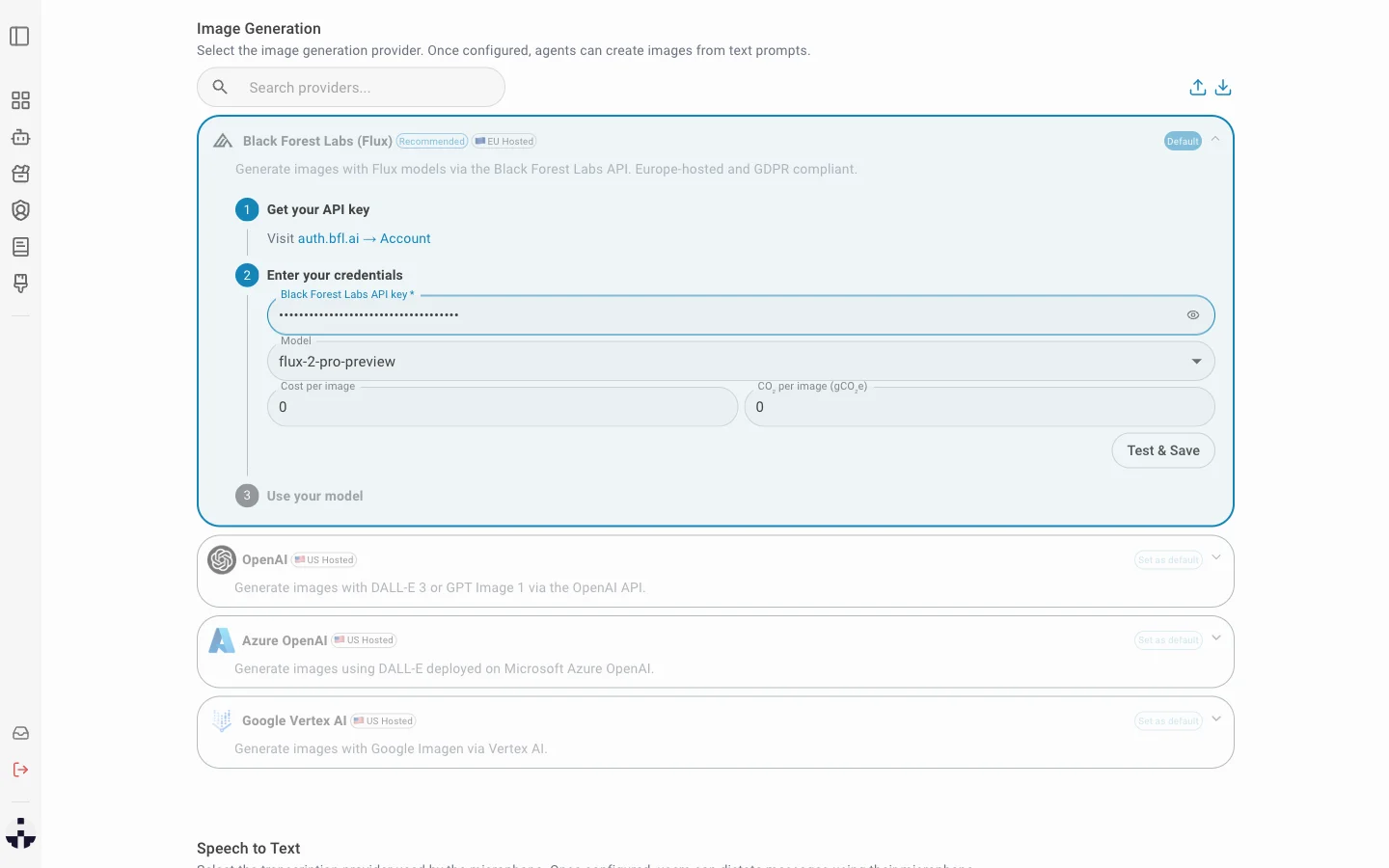The height and width of the screenshot is (868, 1389).
Task: Set OpenAI as default provider
Action: pyautogui.click(x=1168, y=560)
